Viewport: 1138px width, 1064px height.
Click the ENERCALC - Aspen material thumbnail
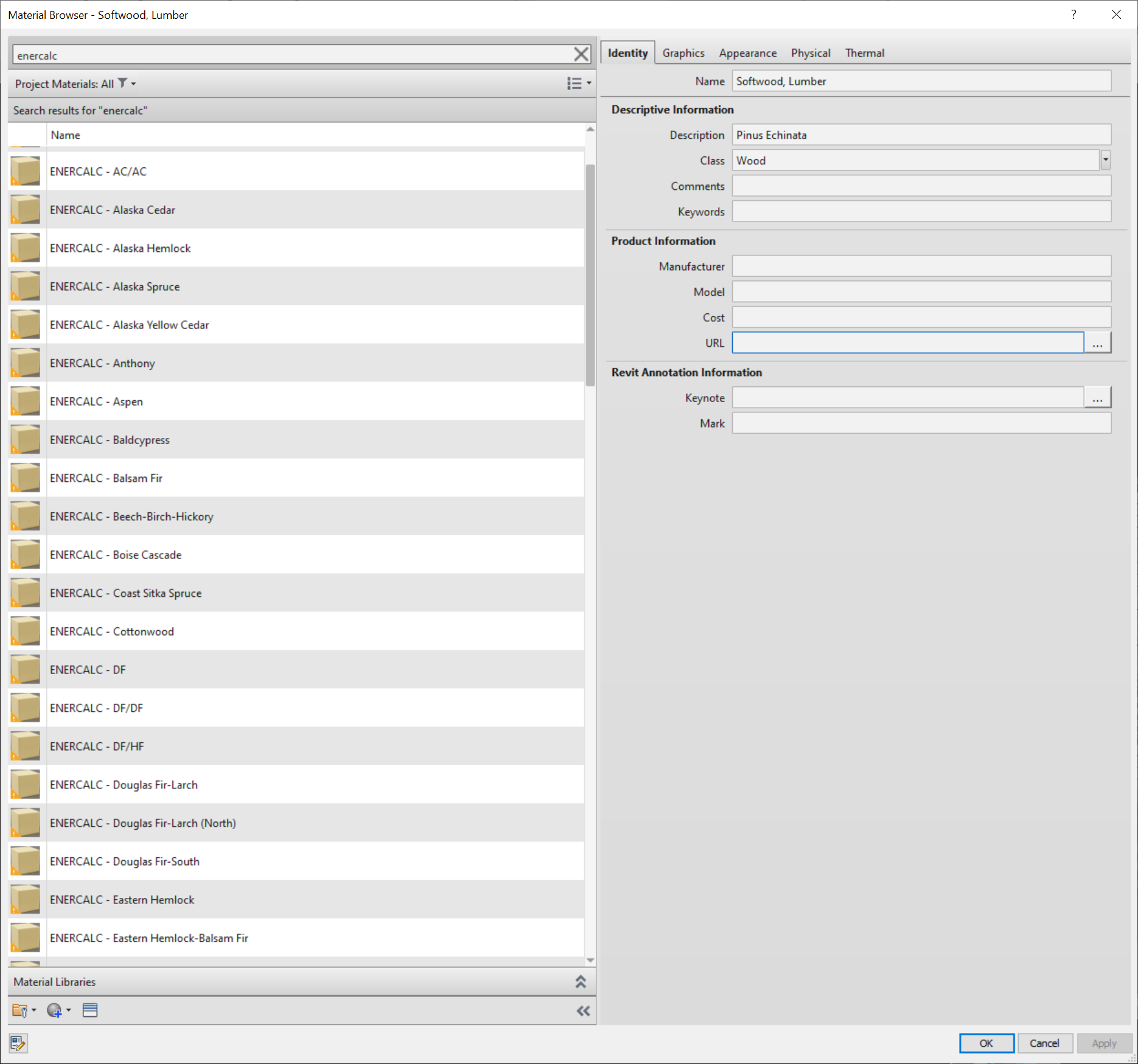click(x=25, y=402)
